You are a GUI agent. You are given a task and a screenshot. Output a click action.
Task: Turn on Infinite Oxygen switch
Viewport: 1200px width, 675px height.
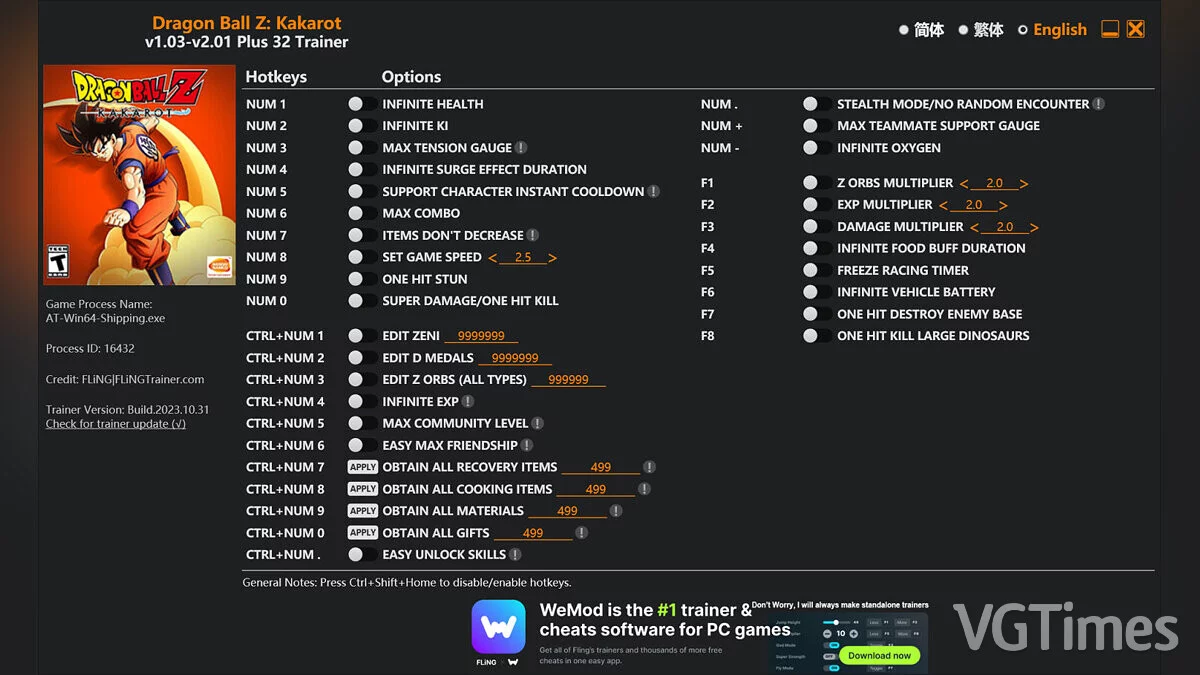click(x=818, y=148)
